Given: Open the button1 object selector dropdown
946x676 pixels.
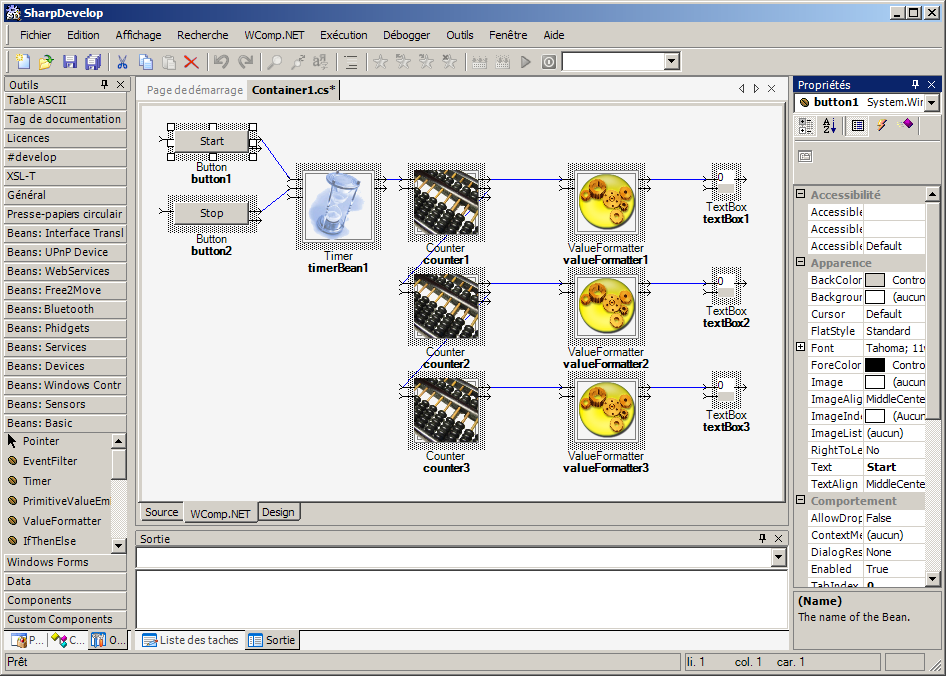Looking at the screenshot, I should pyautogui.click(x=932, y=103).
